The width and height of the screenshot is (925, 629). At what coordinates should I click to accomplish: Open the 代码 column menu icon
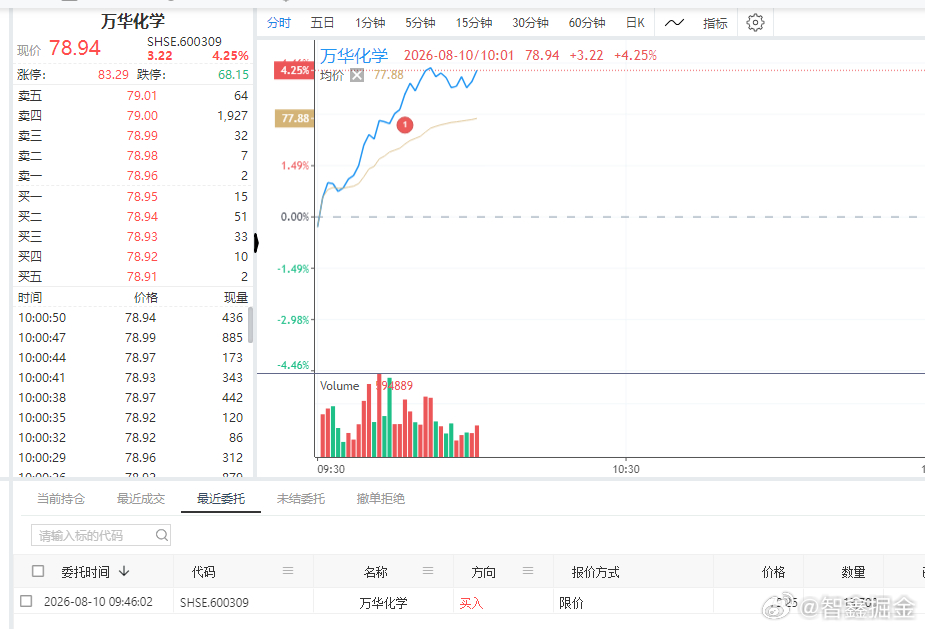(x=288, y=571)
